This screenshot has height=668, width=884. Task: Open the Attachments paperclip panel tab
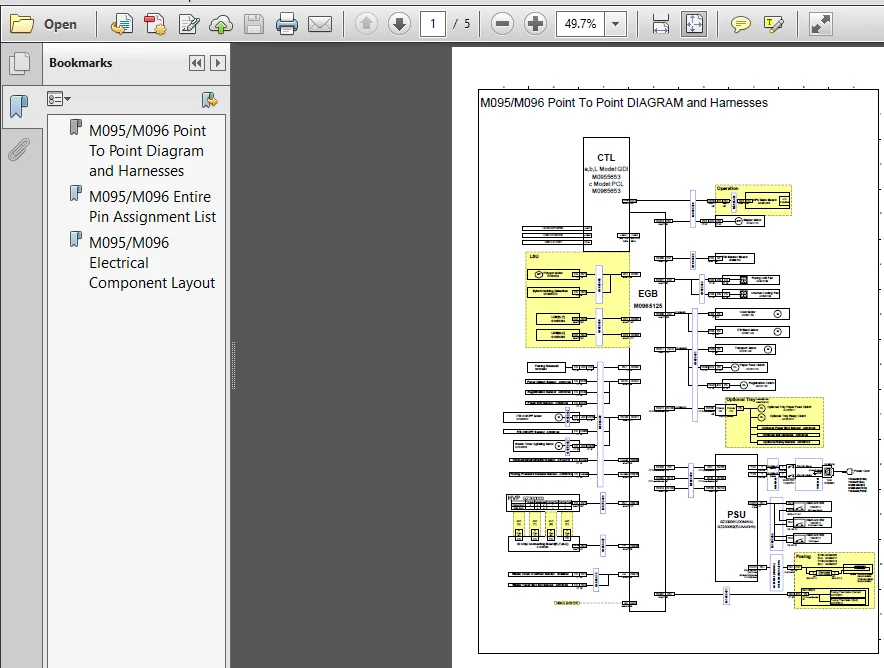(19, 150)
